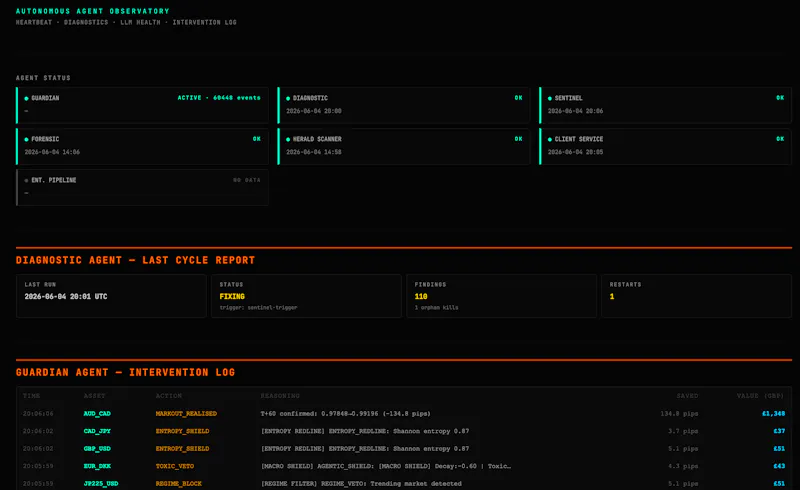Open the DIAGNOSTIC agent card title

[310, 98]
